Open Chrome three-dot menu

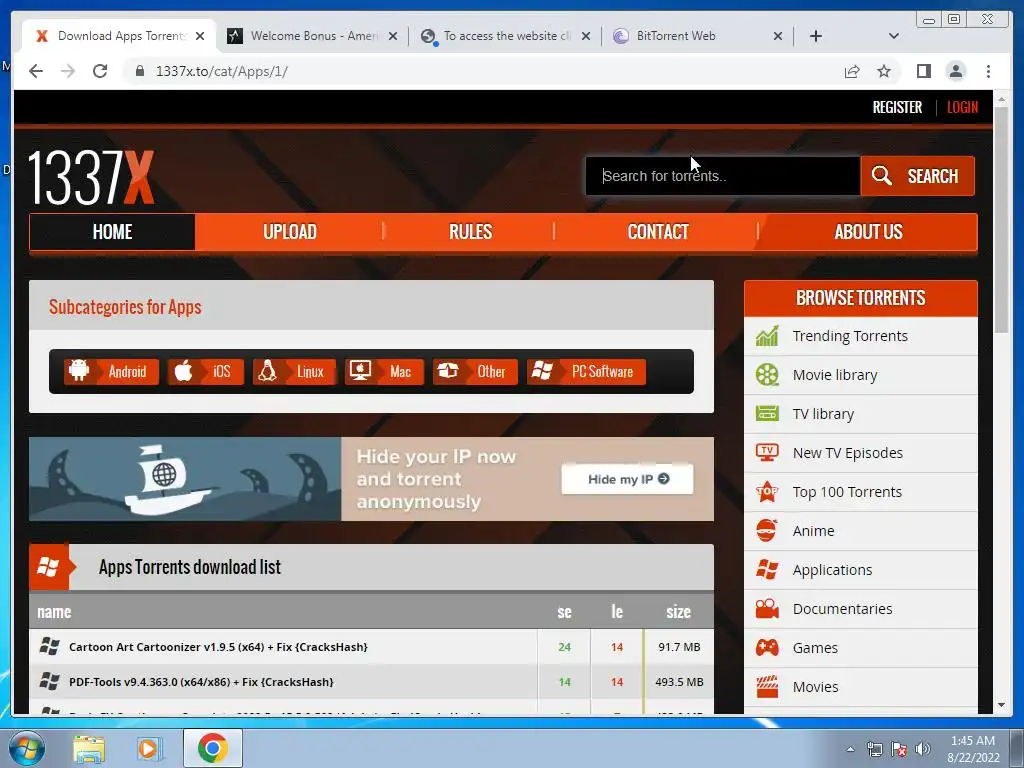(x=988, y=71)
